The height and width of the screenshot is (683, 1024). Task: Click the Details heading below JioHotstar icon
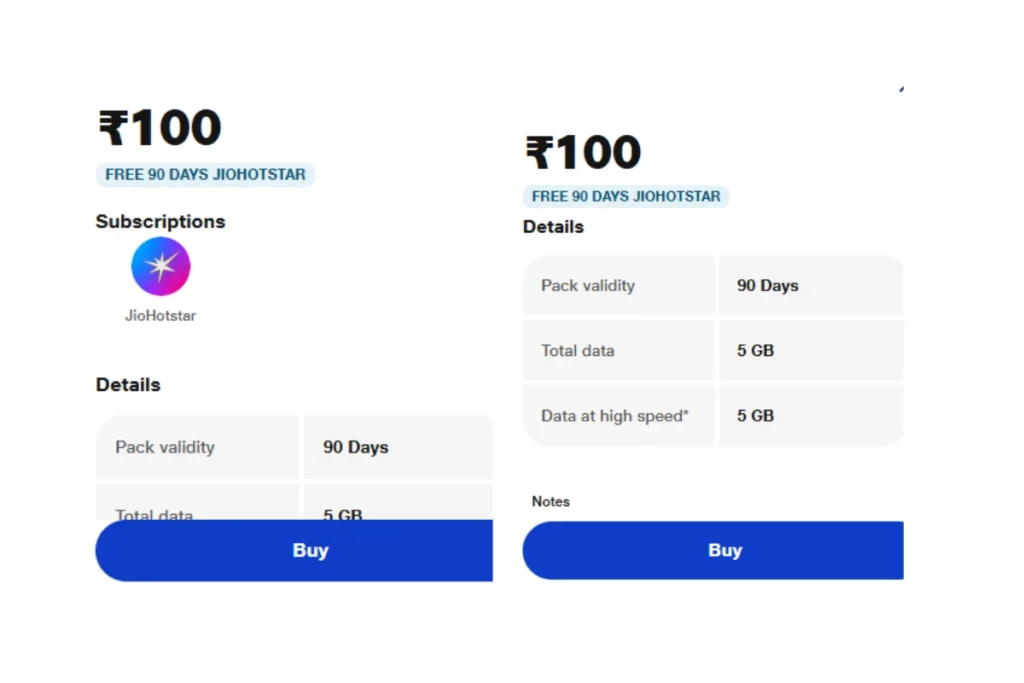point(128,385)
